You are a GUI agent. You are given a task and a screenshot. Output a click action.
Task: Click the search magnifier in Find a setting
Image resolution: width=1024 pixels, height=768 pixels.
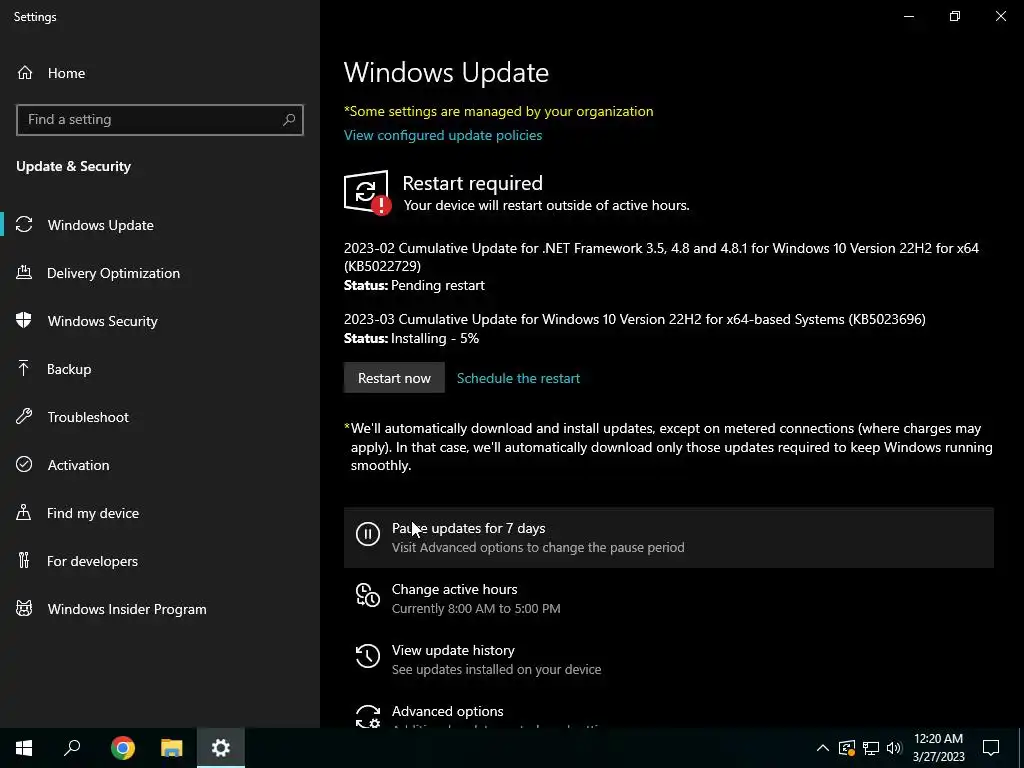pos(289,120)
